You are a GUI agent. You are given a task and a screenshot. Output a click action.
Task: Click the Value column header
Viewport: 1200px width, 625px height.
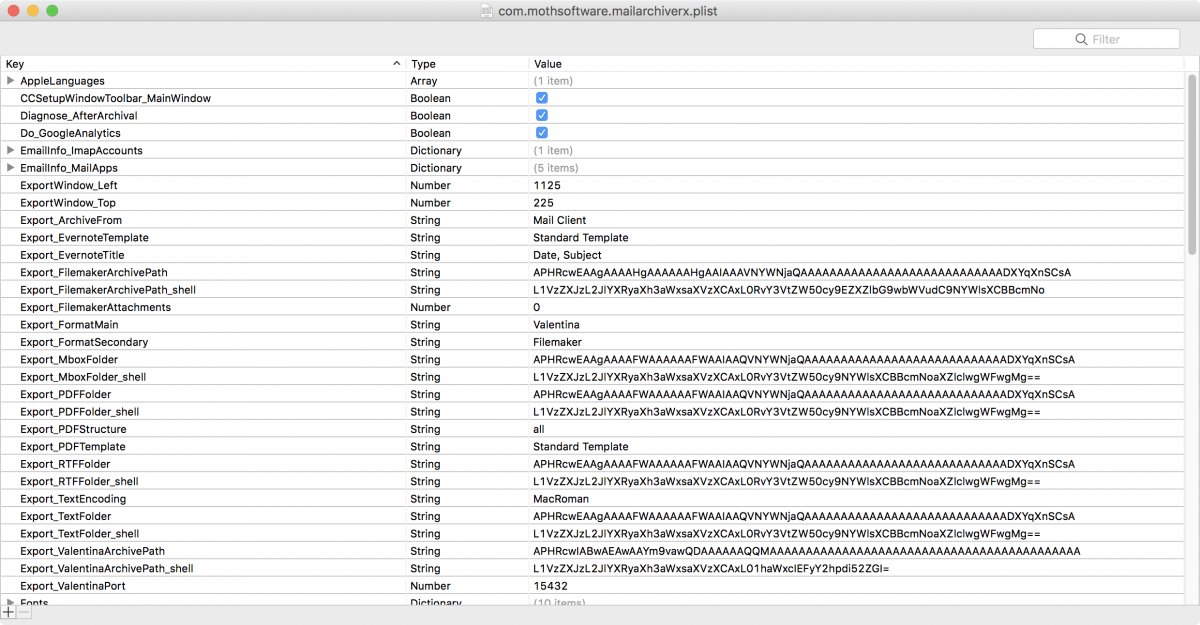[548, 64]
